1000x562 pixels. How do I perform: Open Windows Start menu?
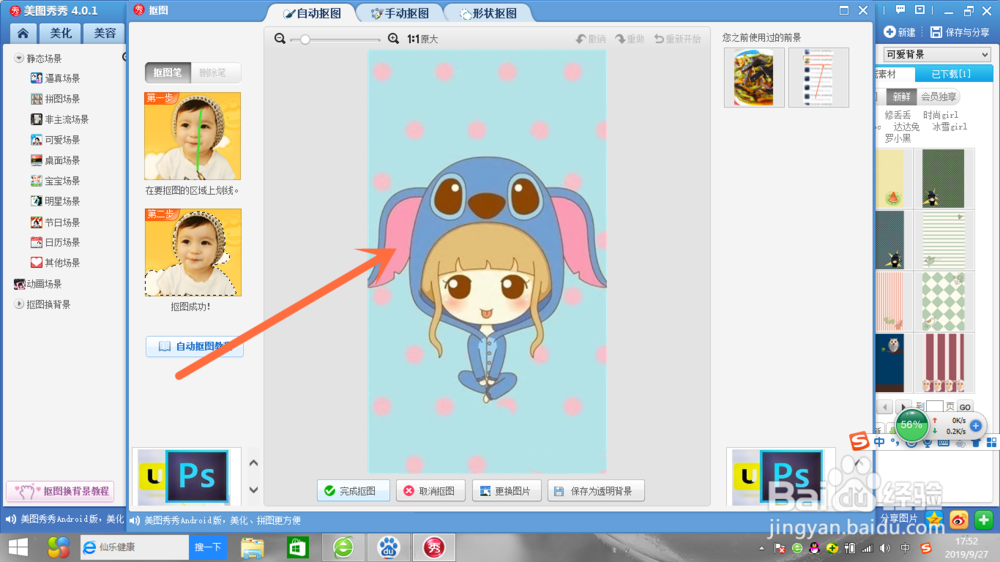pyautogui.click(x=18, y=547)
